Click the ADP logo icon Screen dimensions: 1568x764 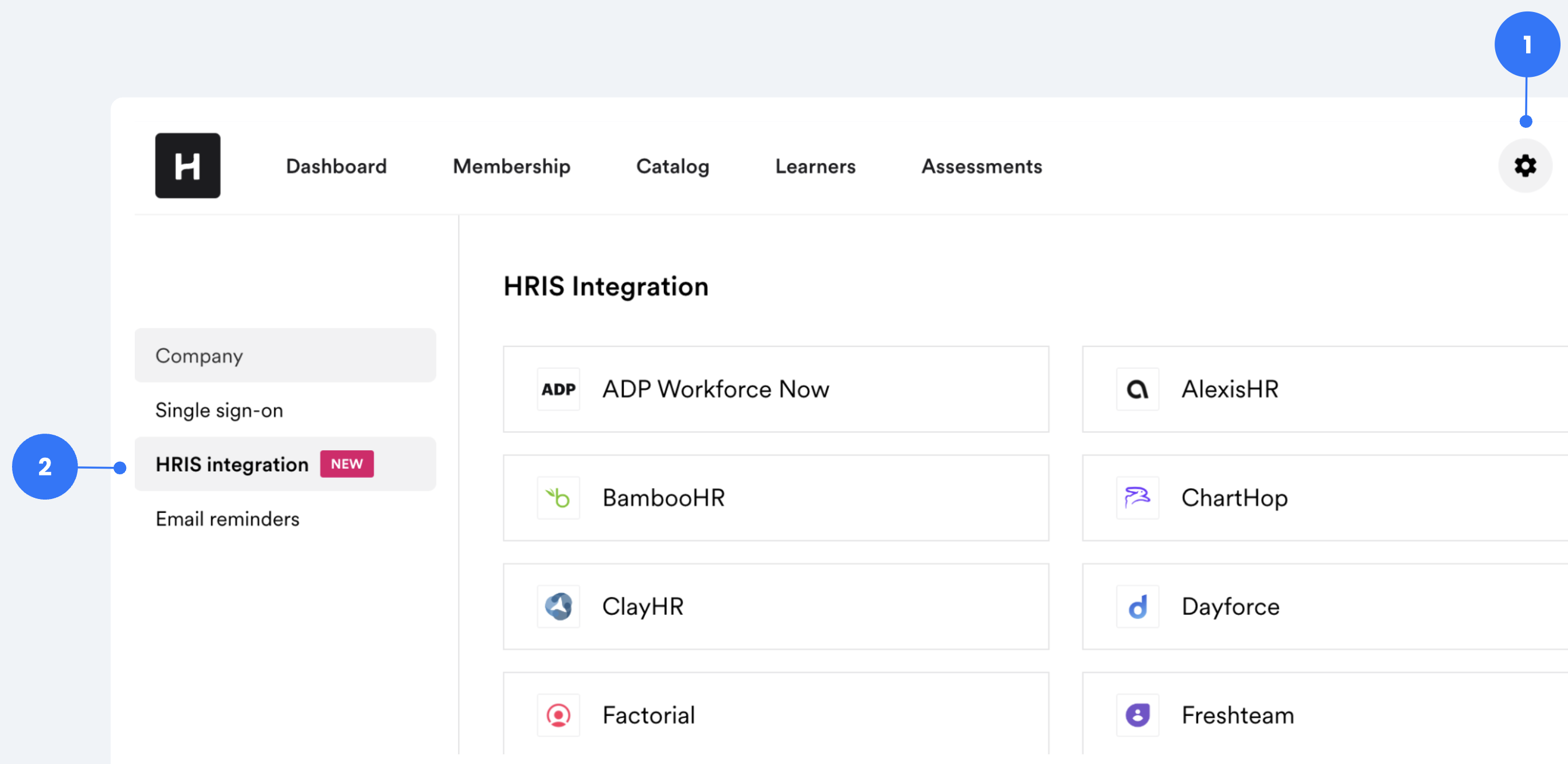click(558, 389)
